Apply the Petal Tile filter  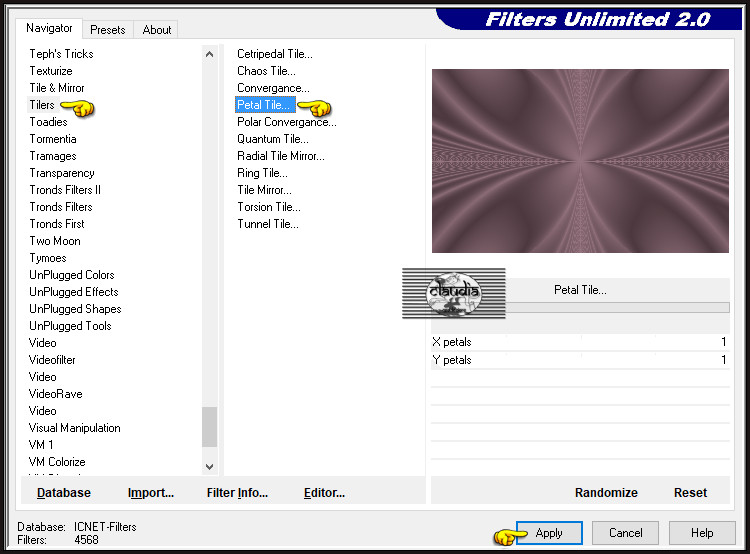[x=549, y=533]
